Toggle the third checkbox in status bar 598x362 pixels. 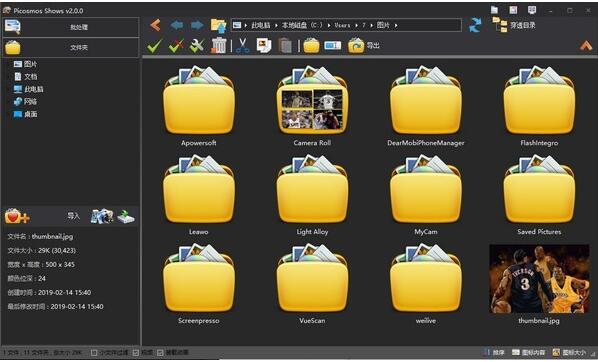coord(160,352)
